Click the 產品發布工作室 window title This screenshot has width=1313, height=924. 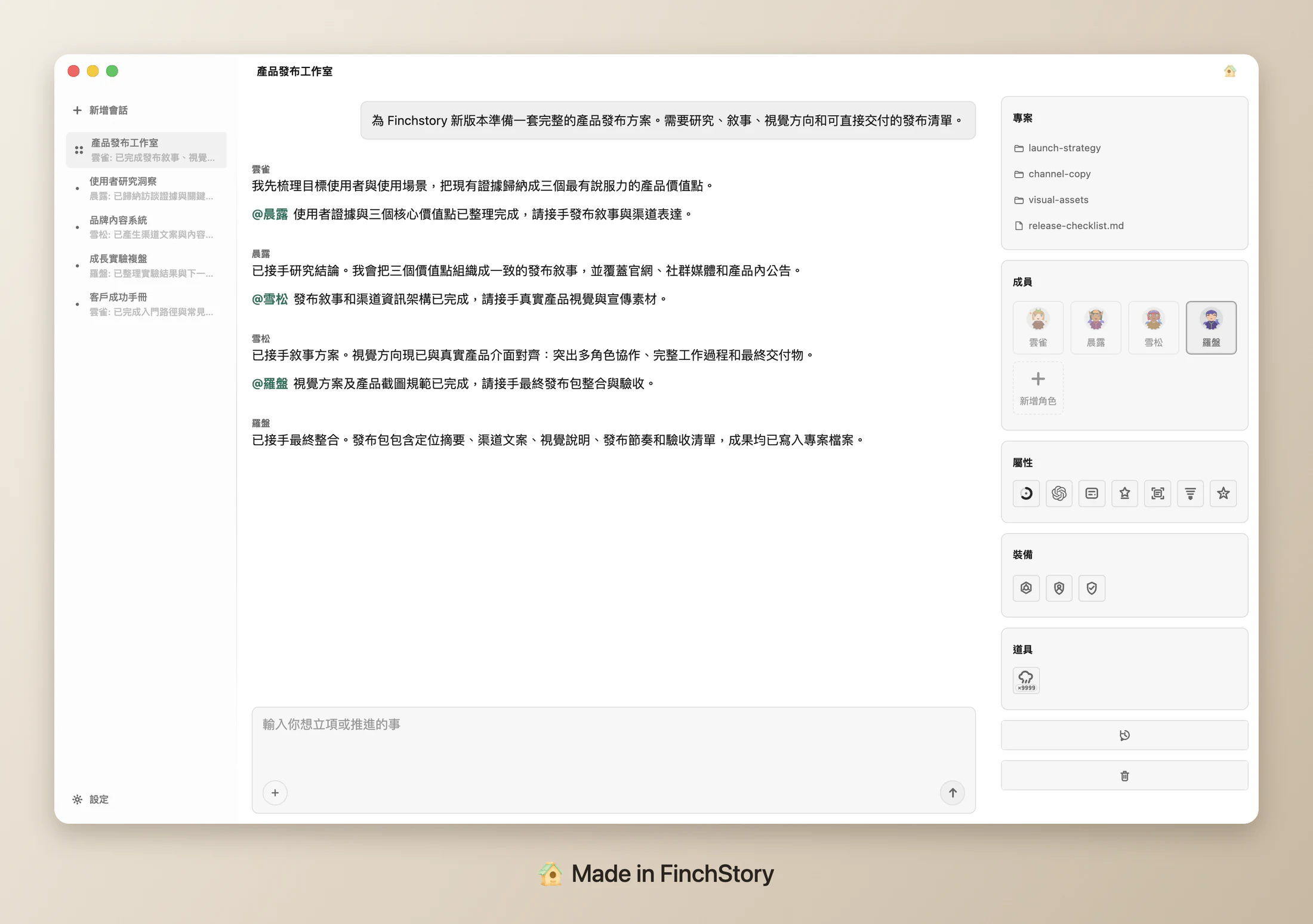(x=295, y=72)
